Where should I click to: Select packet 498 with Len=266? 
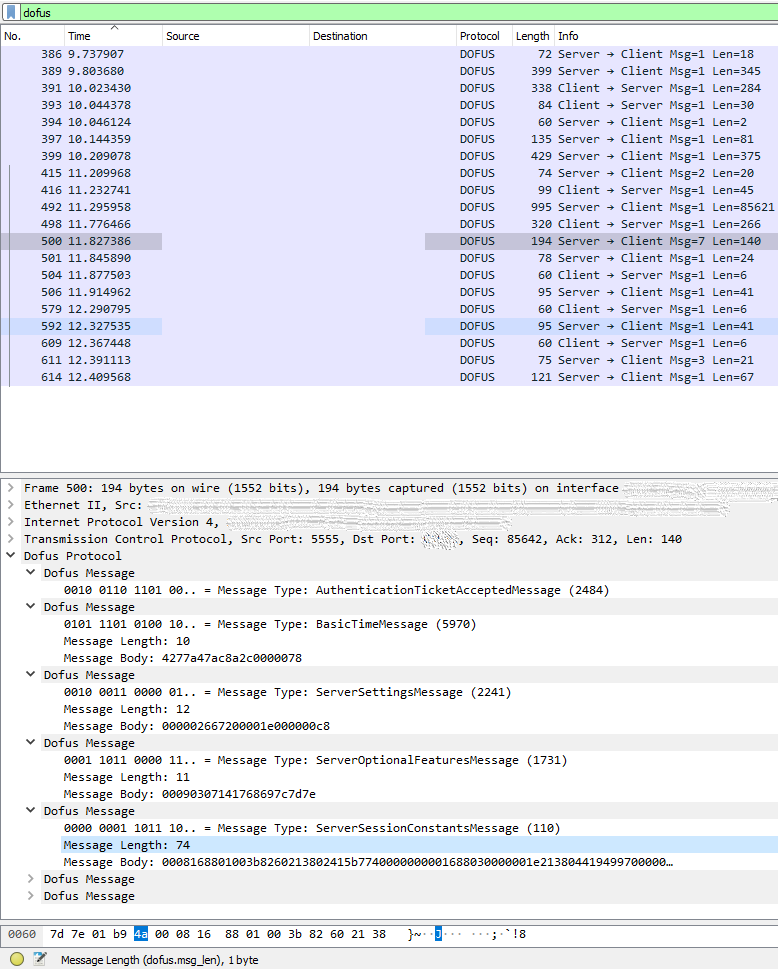[389, 224]
